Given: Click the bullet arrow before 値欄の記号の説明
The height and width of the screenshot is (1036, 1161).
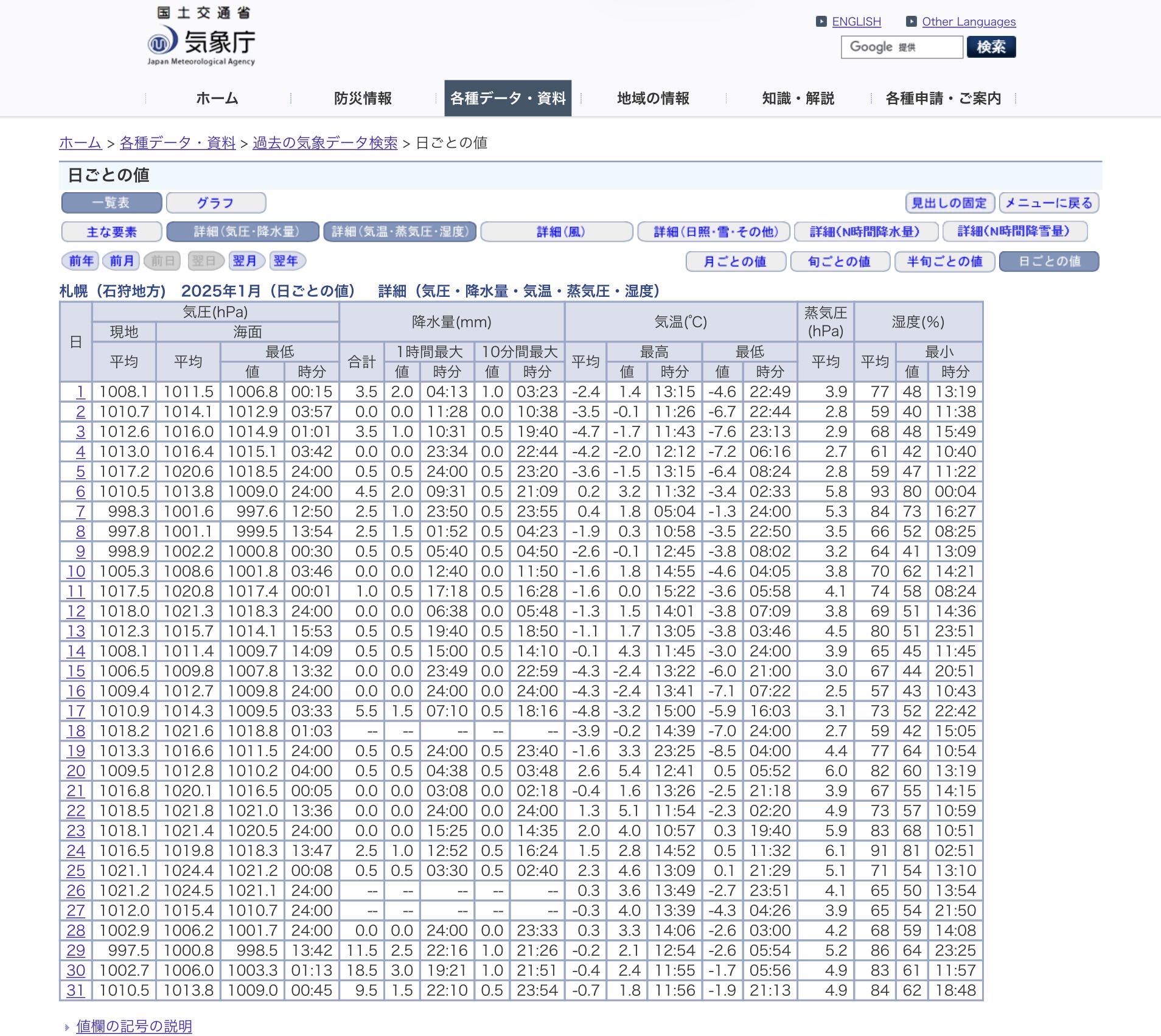Looking at the screenshot, I should click(67, 1027).
